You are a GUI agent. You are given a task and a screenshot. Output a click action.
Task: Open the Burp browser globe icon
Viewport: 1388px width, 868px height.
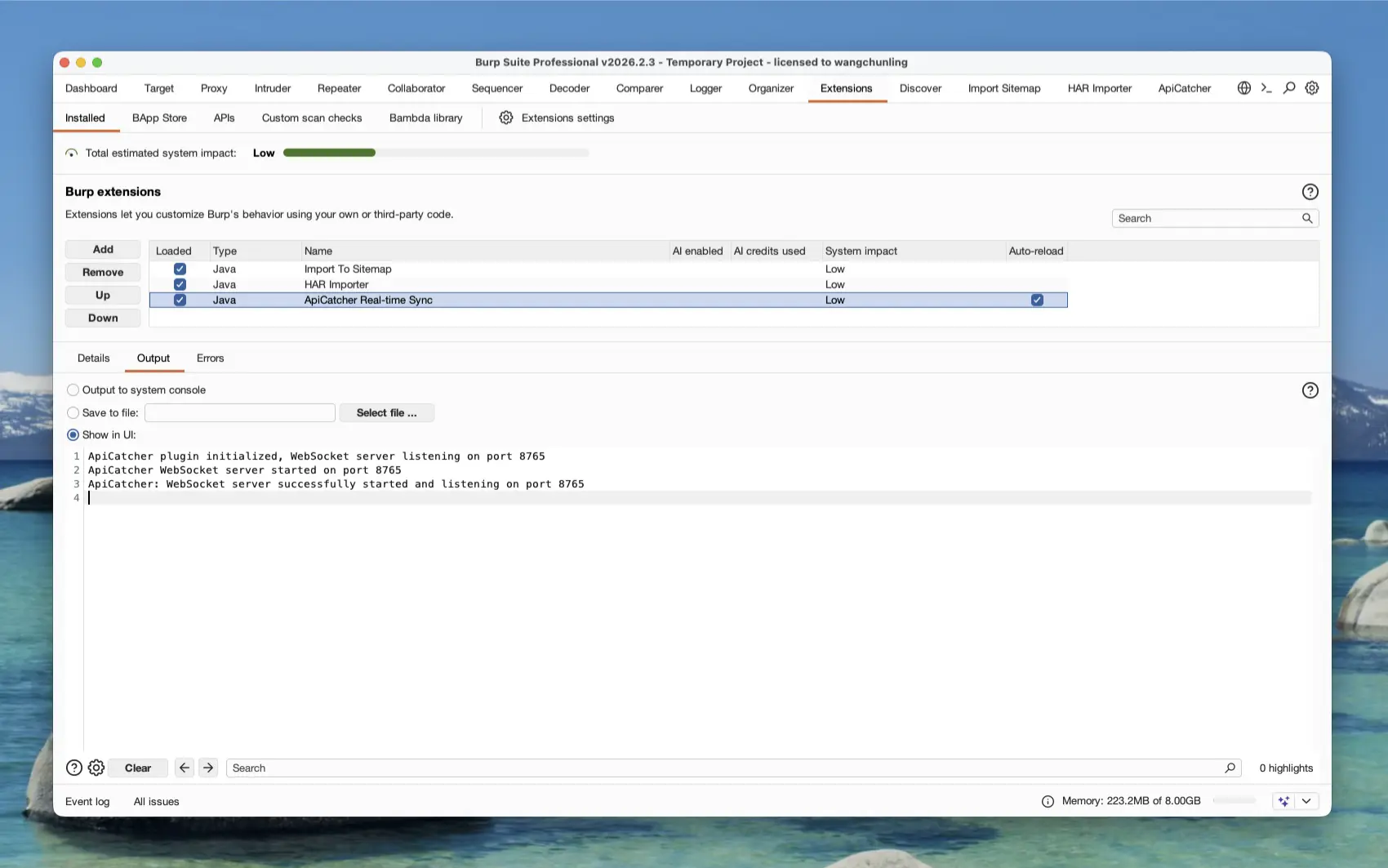[x=1243, y=88]
